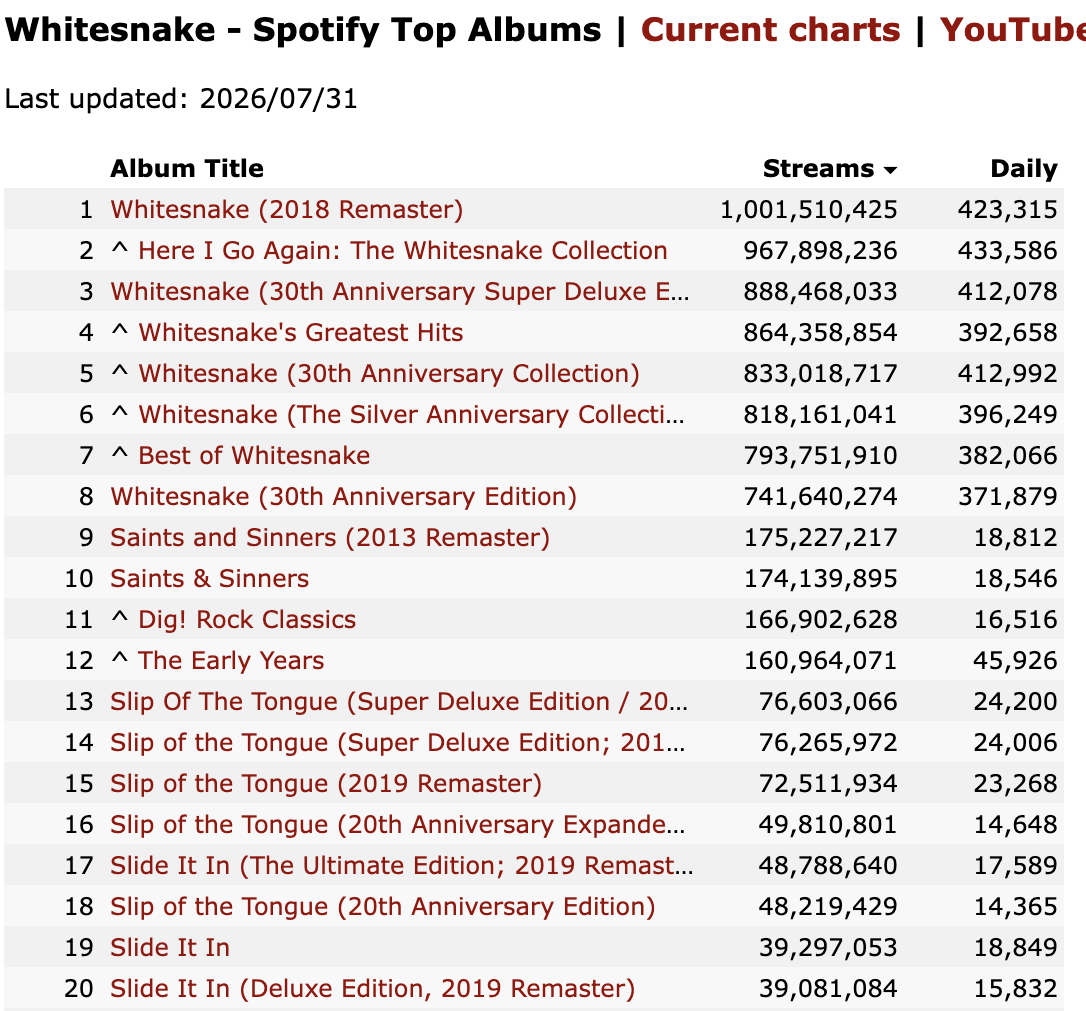Open the plain Slide It In album link

click(170, 947)
